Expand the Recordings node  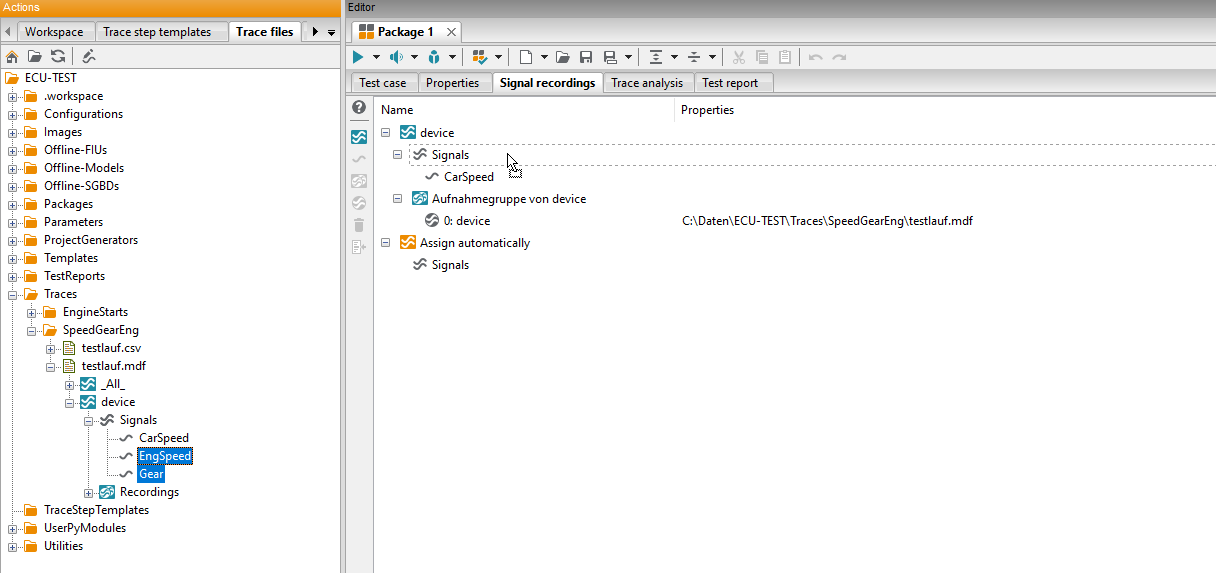[89, 492]
